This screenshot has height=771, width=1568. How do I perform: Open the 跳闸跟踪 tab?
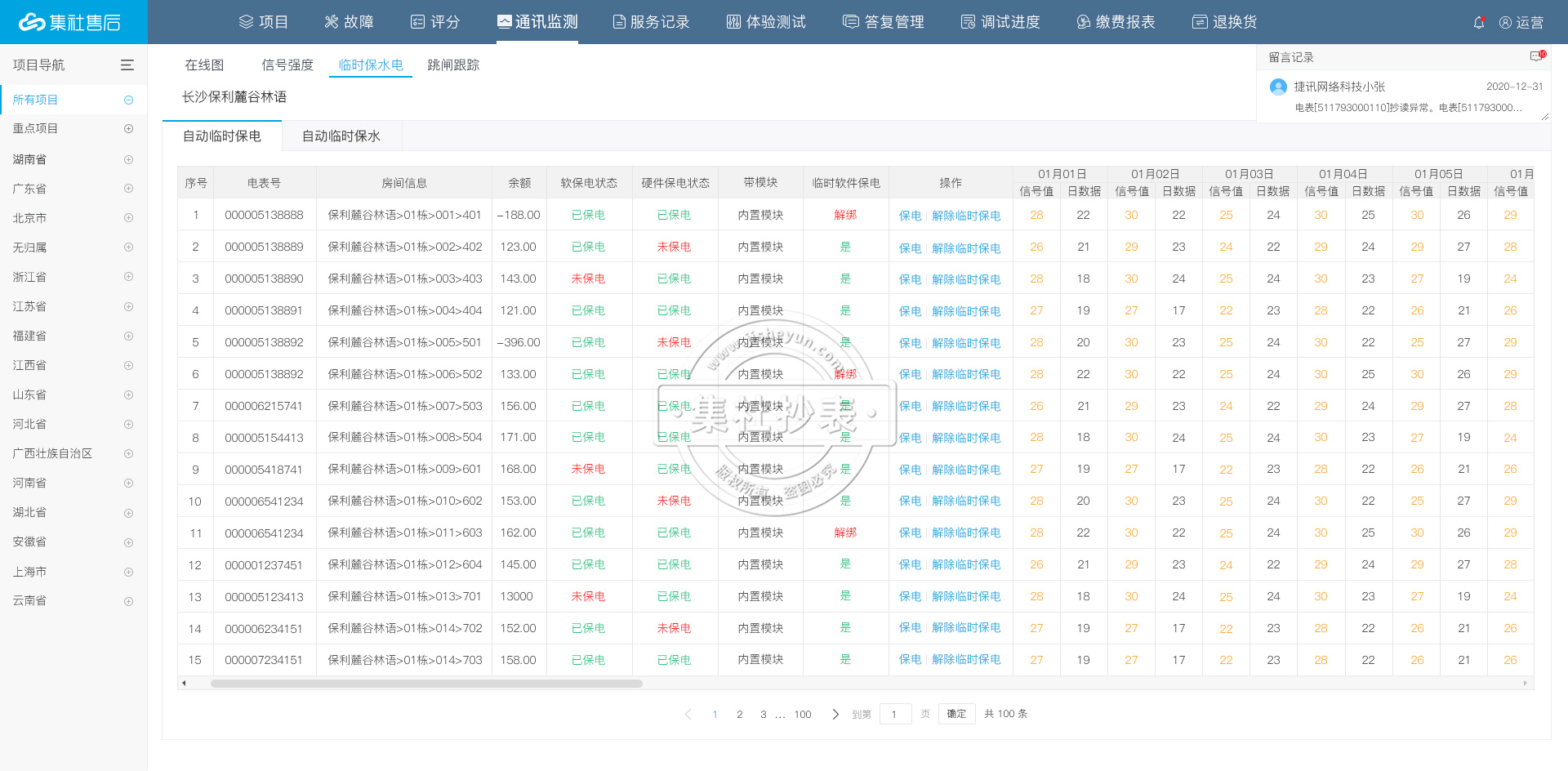click(453, 65)
